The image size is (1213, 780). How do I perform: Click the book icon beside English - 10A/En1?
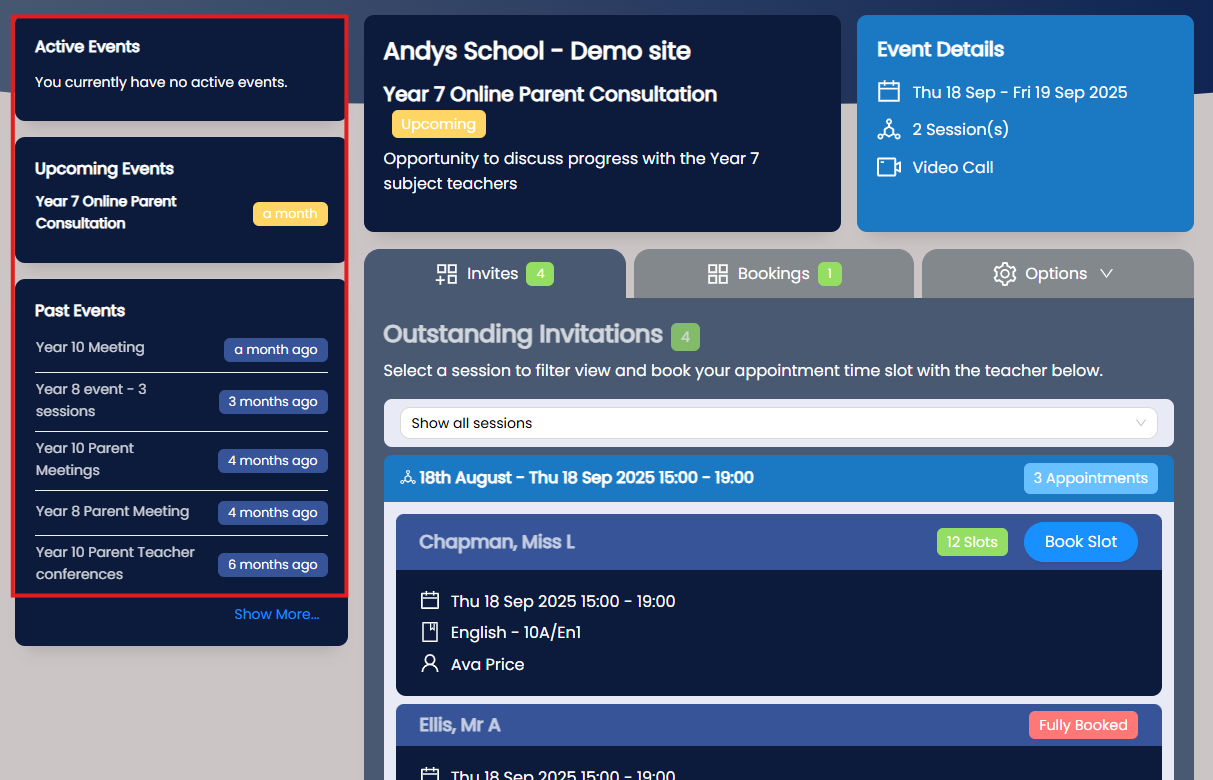(x=430, y=632)
